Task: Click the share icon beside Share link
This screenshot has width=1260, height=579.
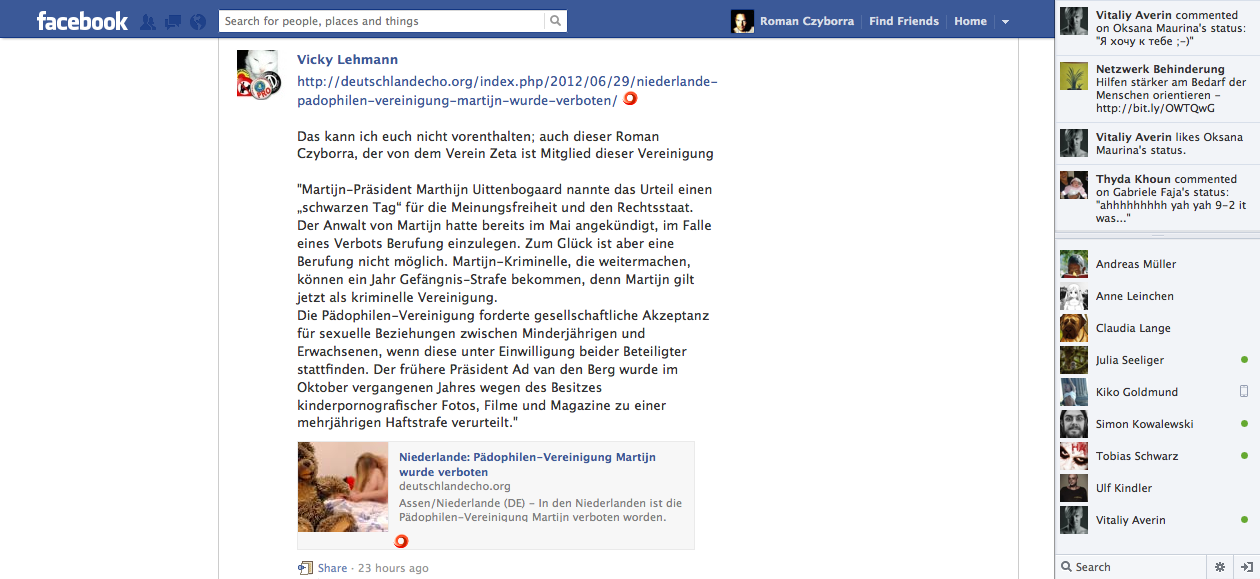Action: coord(306,568)
